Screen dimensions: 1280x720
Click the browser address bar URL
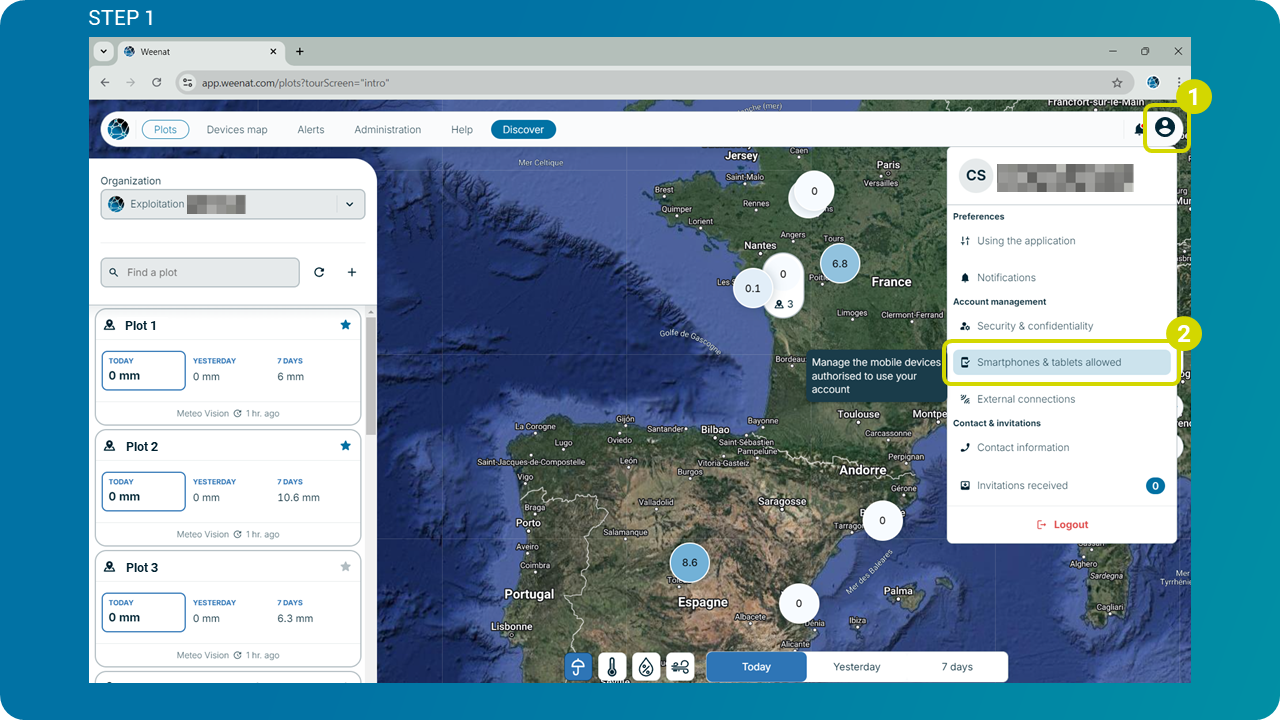click(x=296, y=83)
